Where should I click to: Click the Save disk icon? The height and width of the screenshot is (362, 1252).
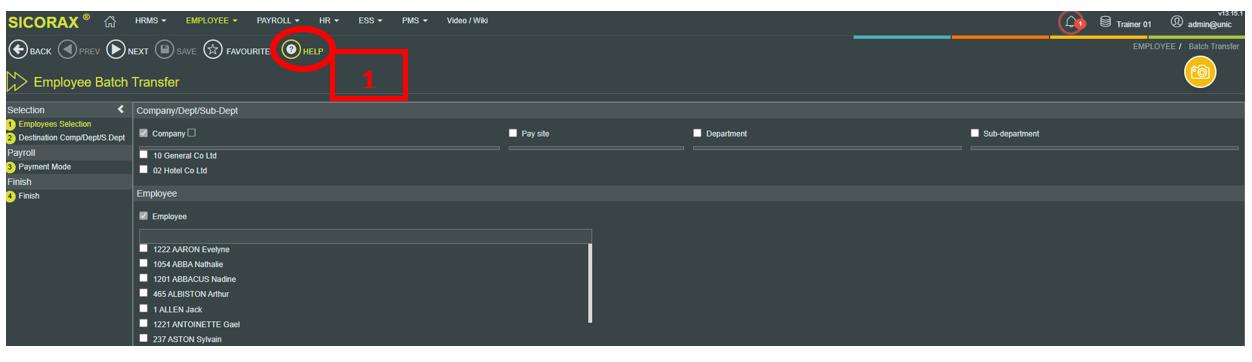pos(165,50)
